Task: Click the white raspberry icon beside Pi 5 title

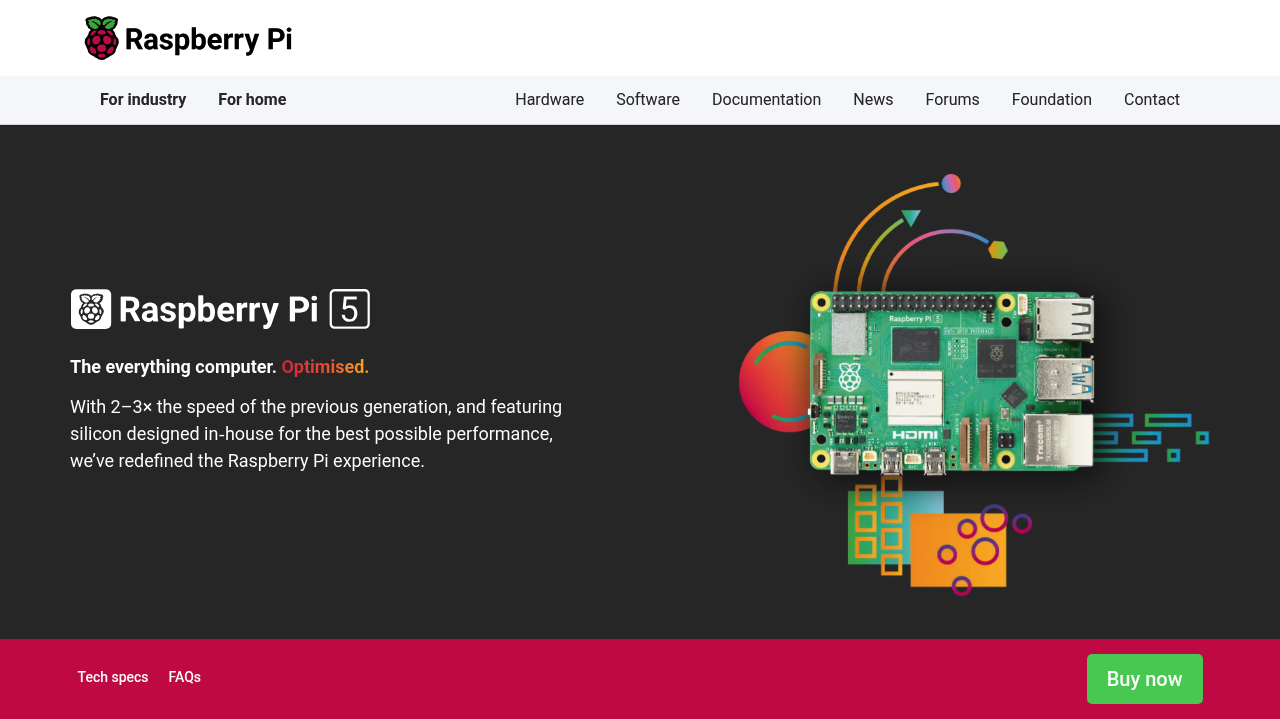Action: (91, 309)
